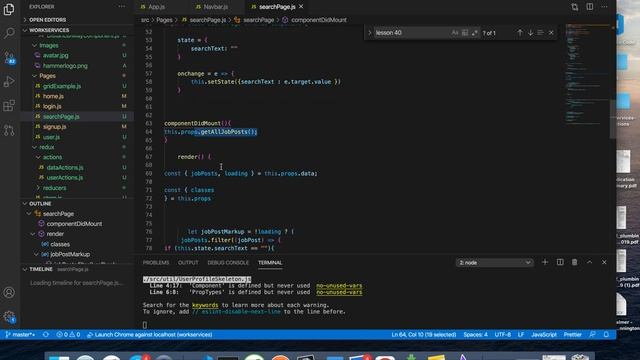The image size is (640, 360).
Task: Click the editor minimap
Action: click(x=587, y=73)
